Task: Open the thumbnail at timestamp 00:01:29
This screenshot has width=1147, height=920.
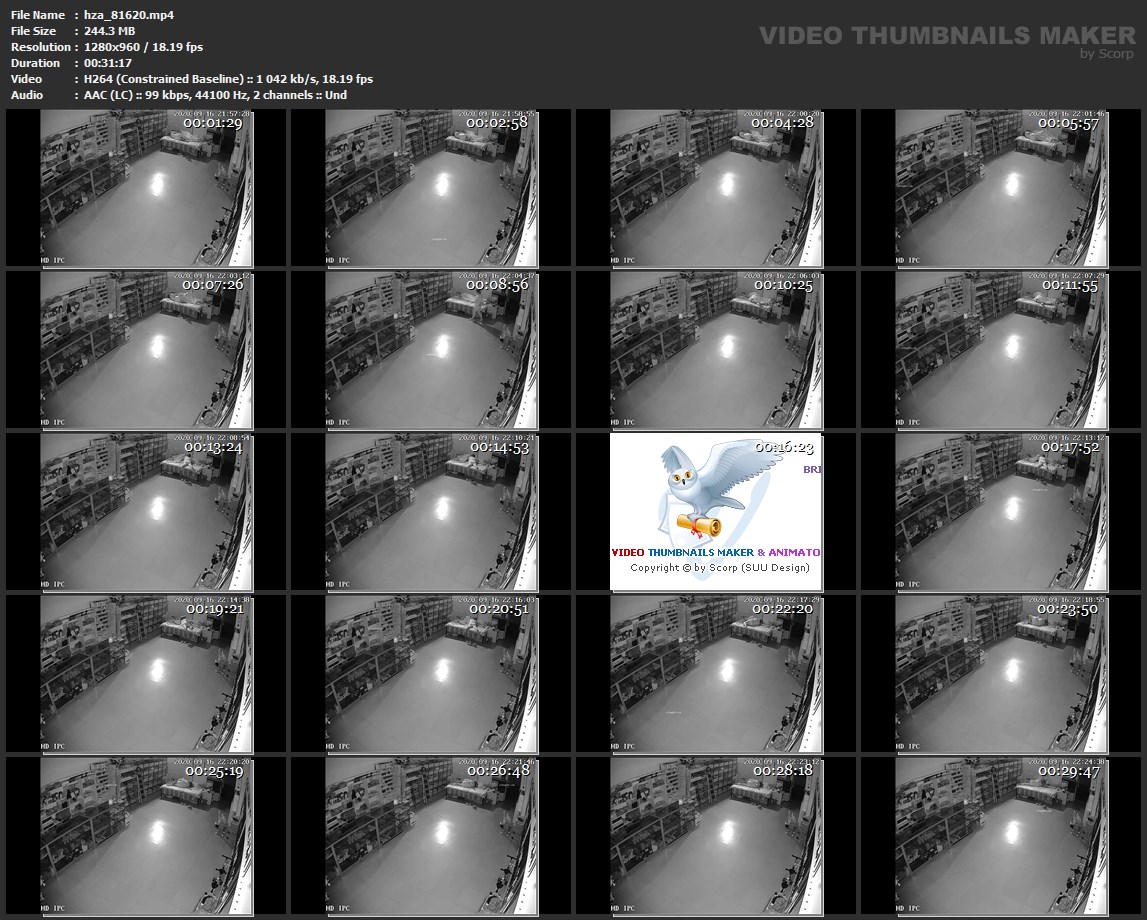Action: click(x=146, y=188)
